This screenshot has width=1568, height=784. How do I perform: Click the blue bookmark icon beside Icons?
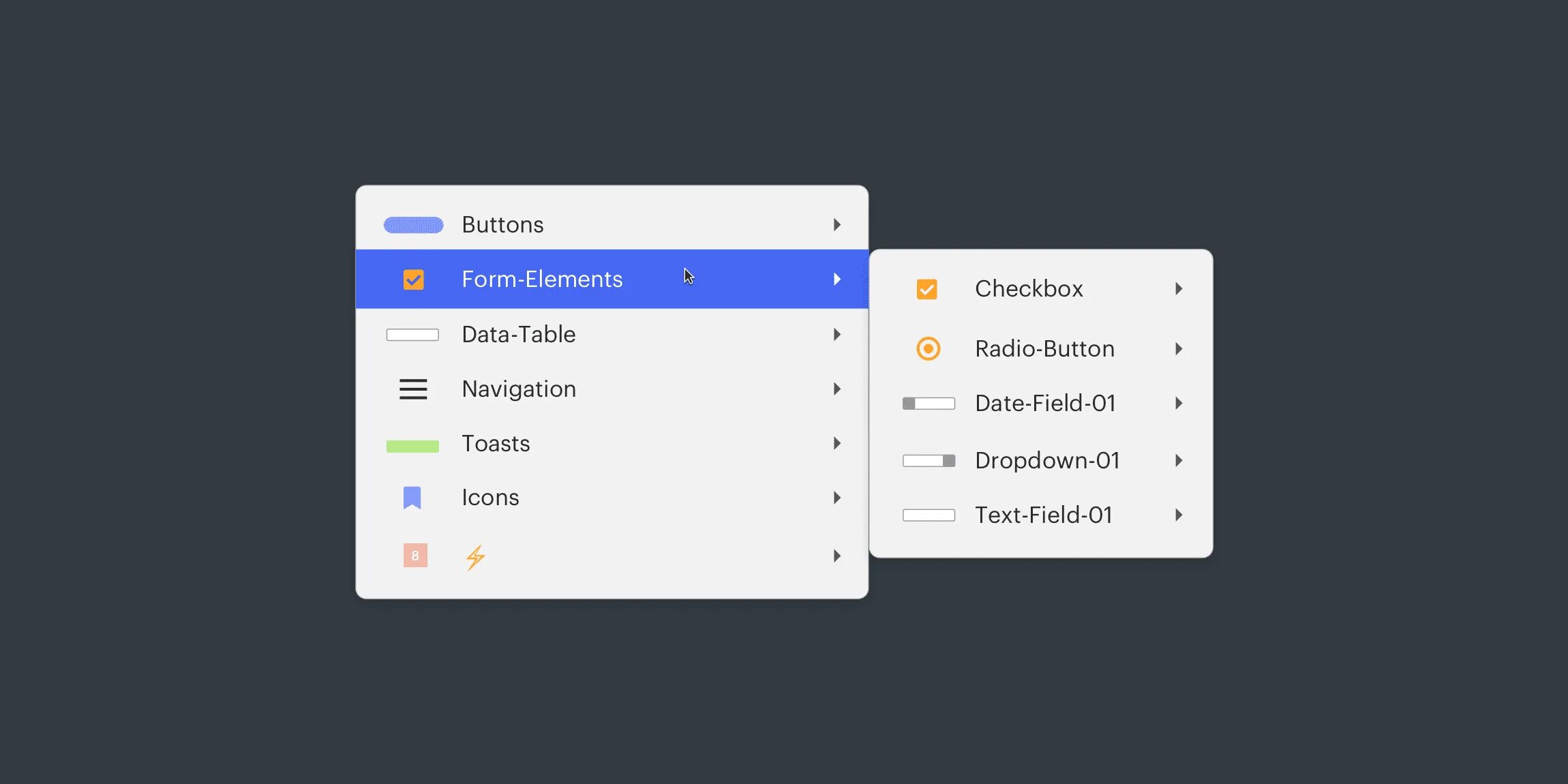[412, 498]
